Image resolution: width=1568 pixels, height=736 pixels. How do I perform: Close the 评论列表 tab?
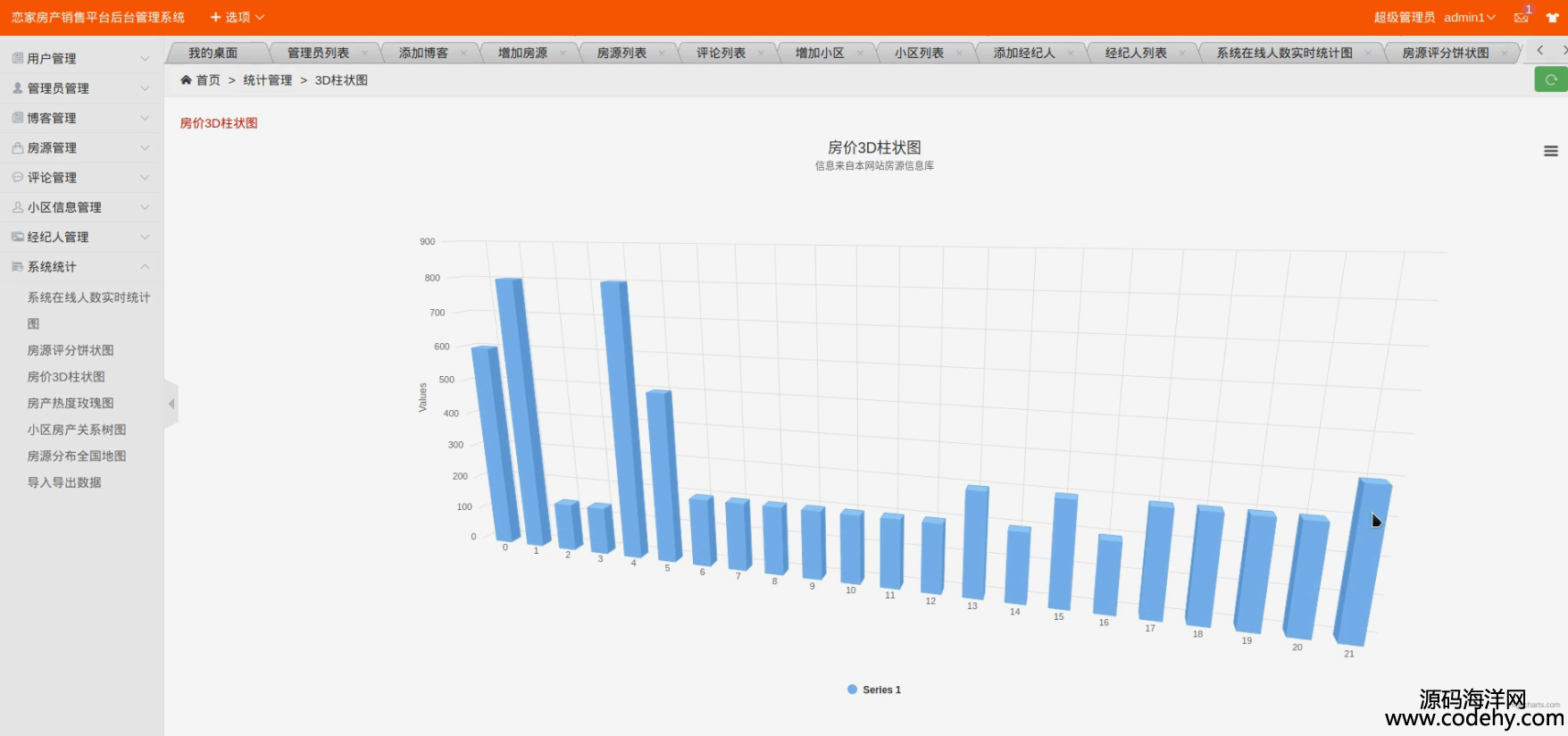[761, 53]
